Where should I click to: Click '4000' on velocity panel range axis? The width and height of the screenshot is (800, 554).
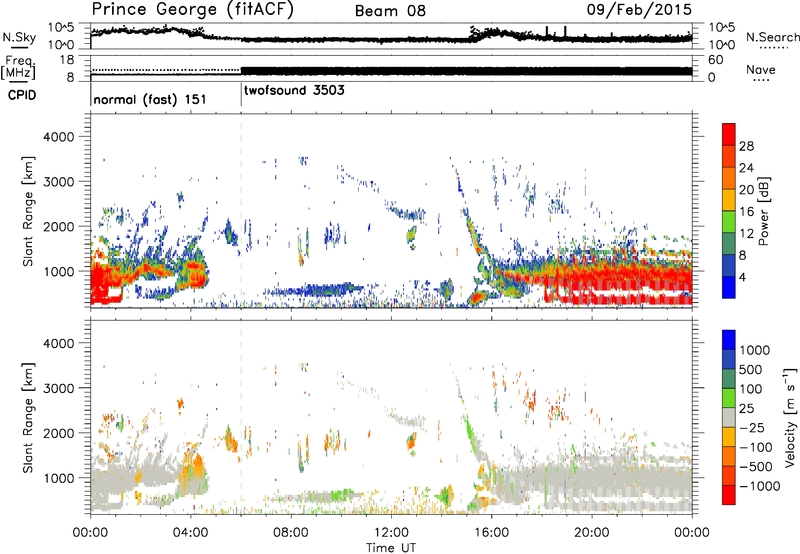(58, 343)
